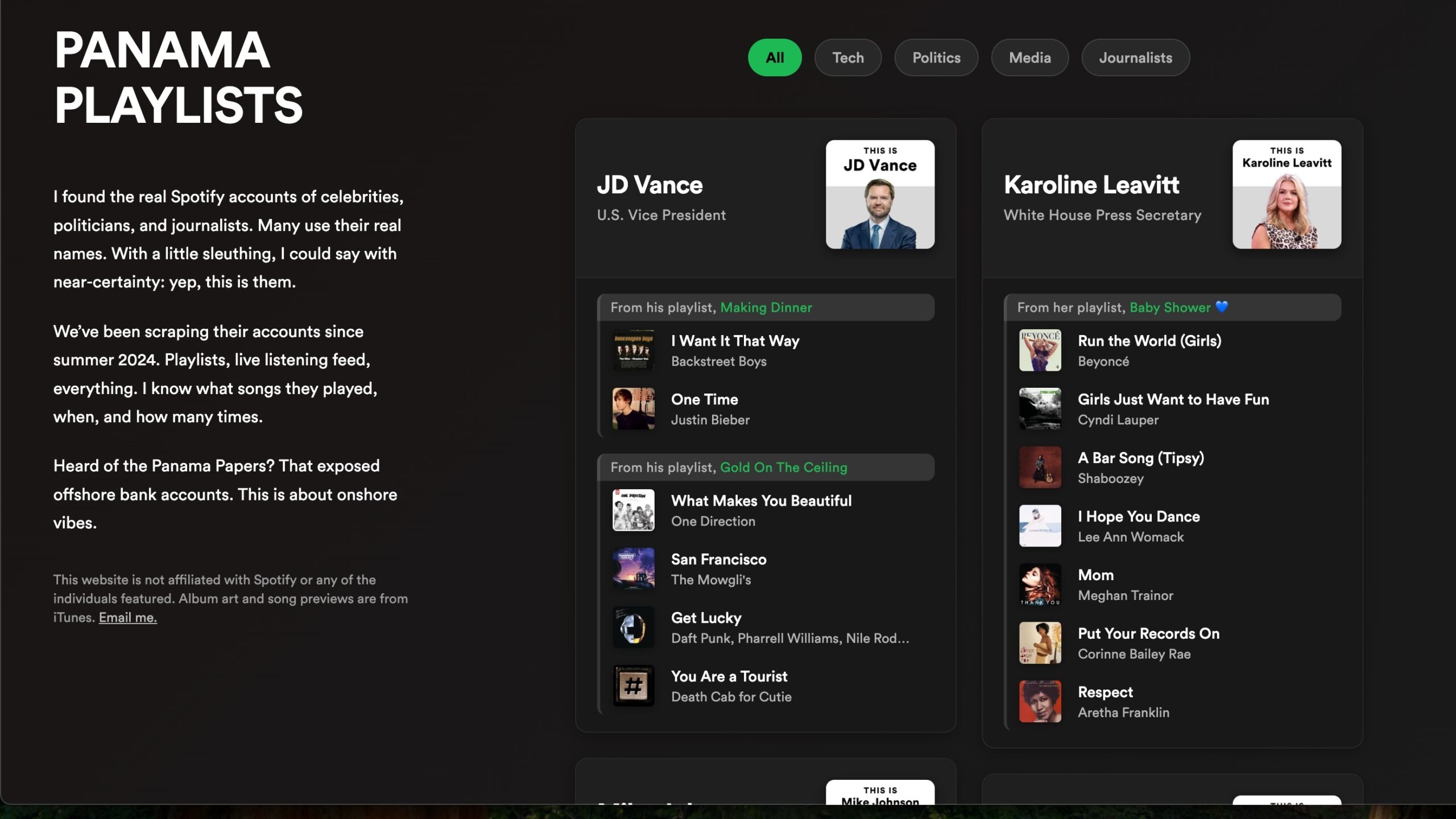
Task: Switch to the Media filter
Action: (1029, 57)
